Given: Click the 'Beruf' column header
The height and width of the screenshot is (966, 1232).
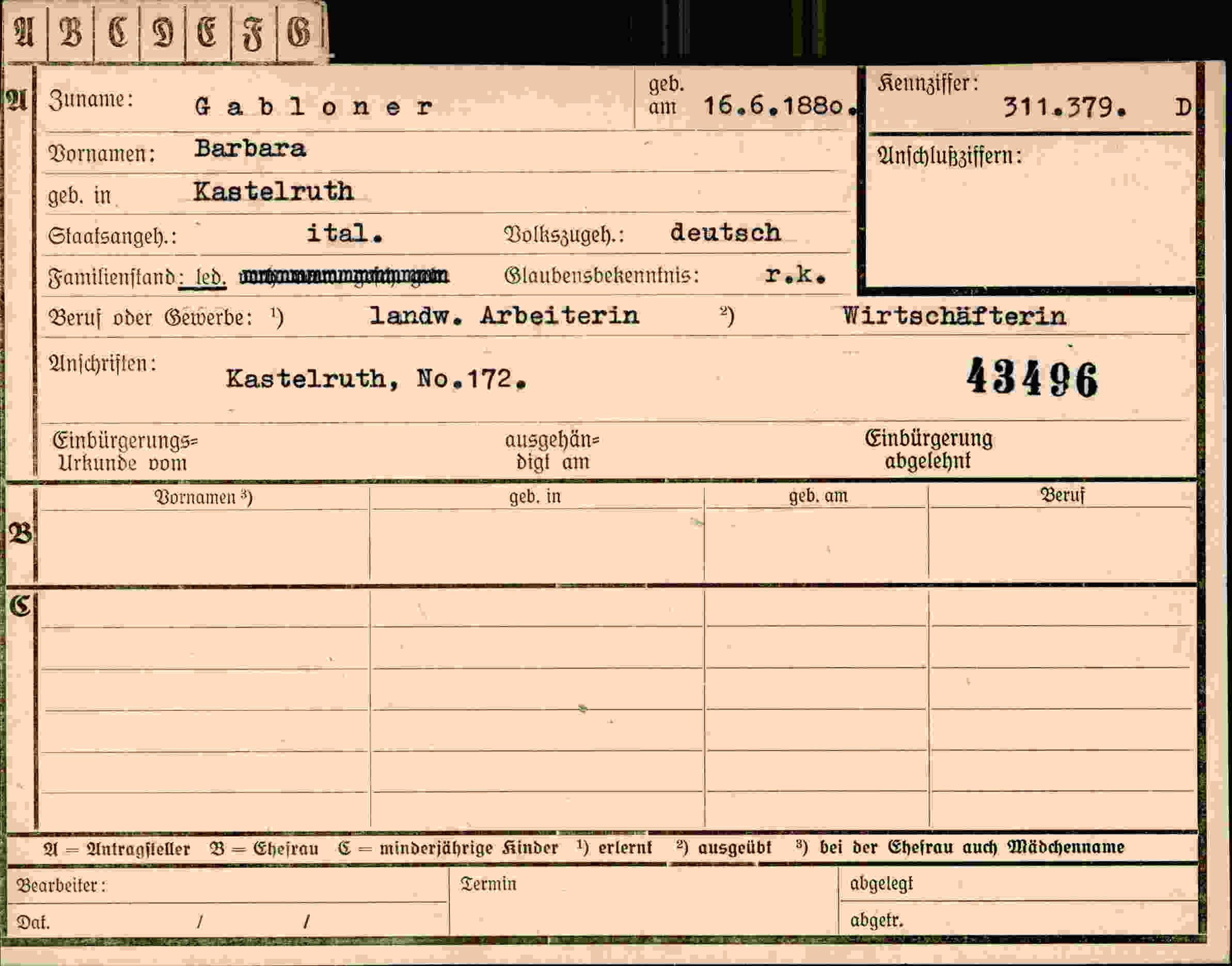Looking at the screenshot, I should [x=1063, y=495].
